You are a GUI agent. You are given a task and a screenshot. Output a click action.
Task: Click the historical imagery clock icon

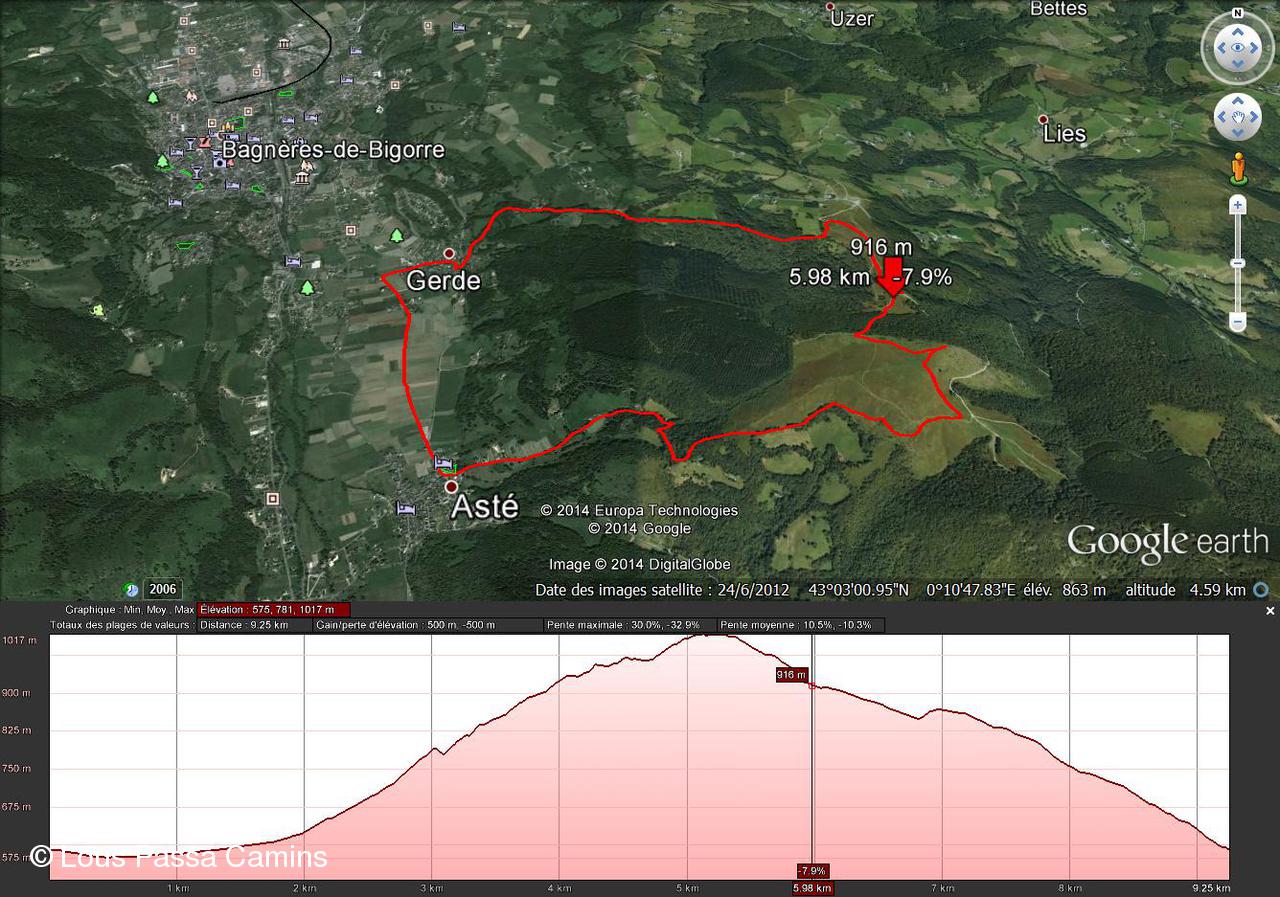[x=130, y=589]
